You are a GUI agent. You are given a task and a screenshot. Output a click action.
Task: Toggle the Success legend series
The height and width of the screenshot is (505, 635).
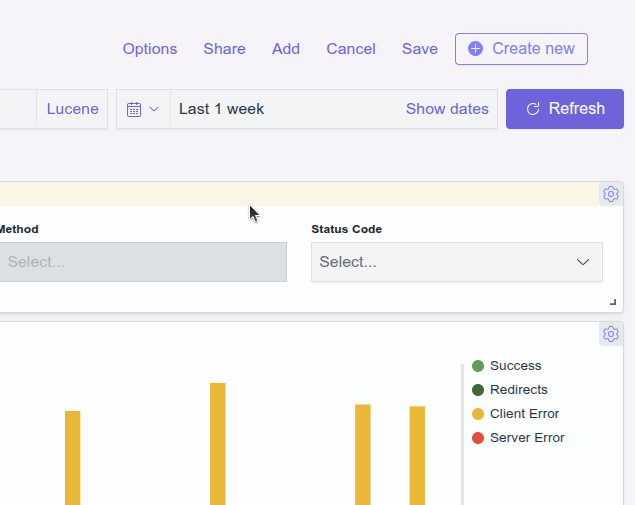pyautogui.click(x=515, y=366)
